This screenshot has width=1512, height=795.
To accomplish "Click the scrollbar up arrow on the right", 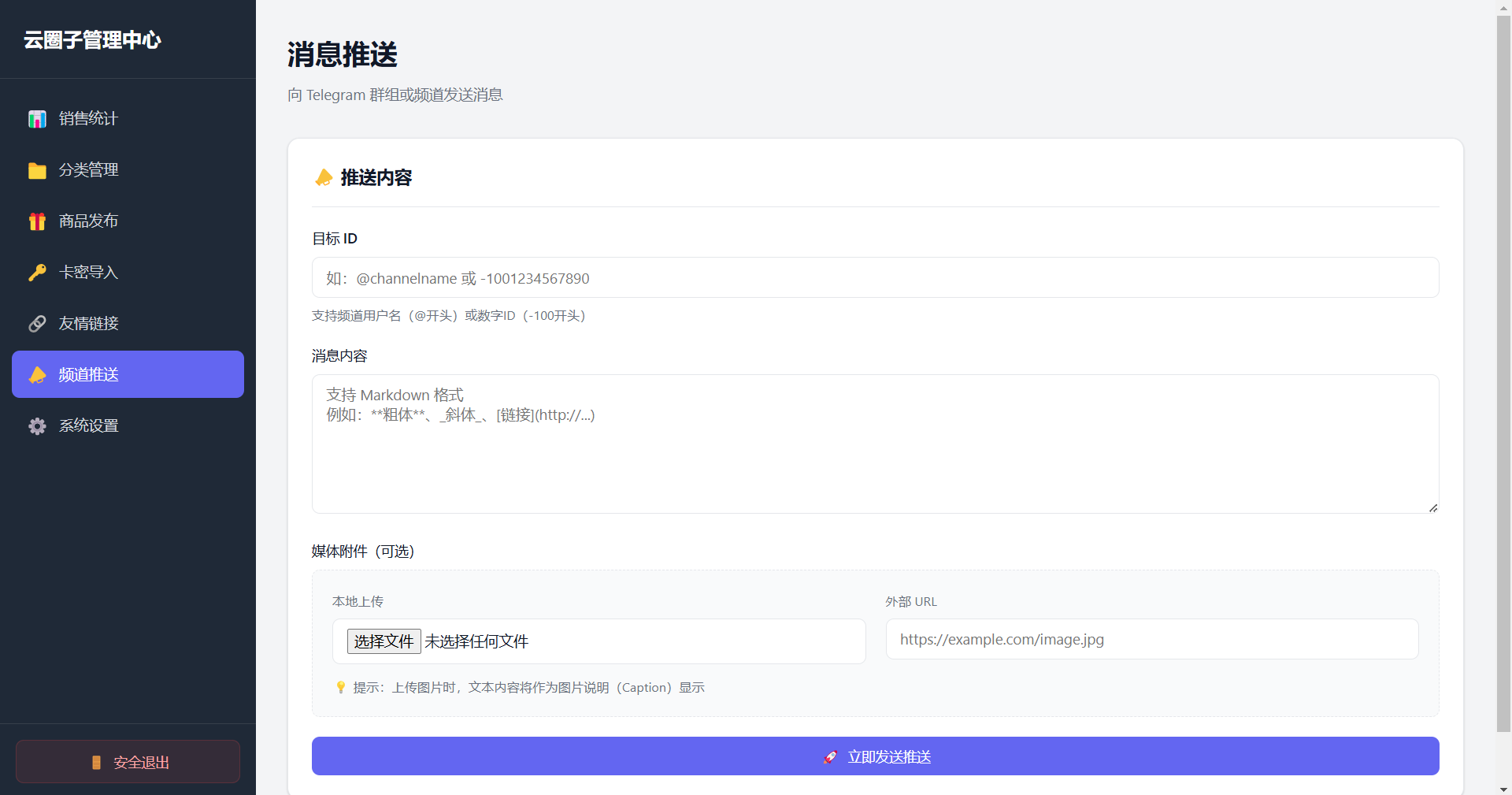I will click(x=1503, y=7).
